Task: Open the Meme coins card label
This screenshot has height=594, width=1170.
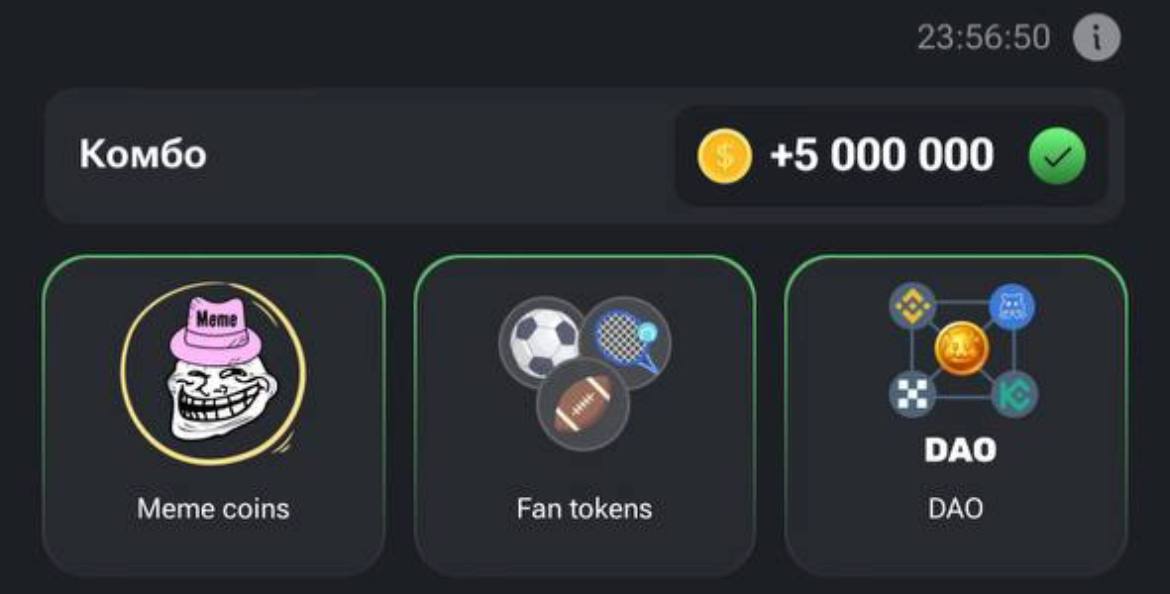Action: coord(213,508)
